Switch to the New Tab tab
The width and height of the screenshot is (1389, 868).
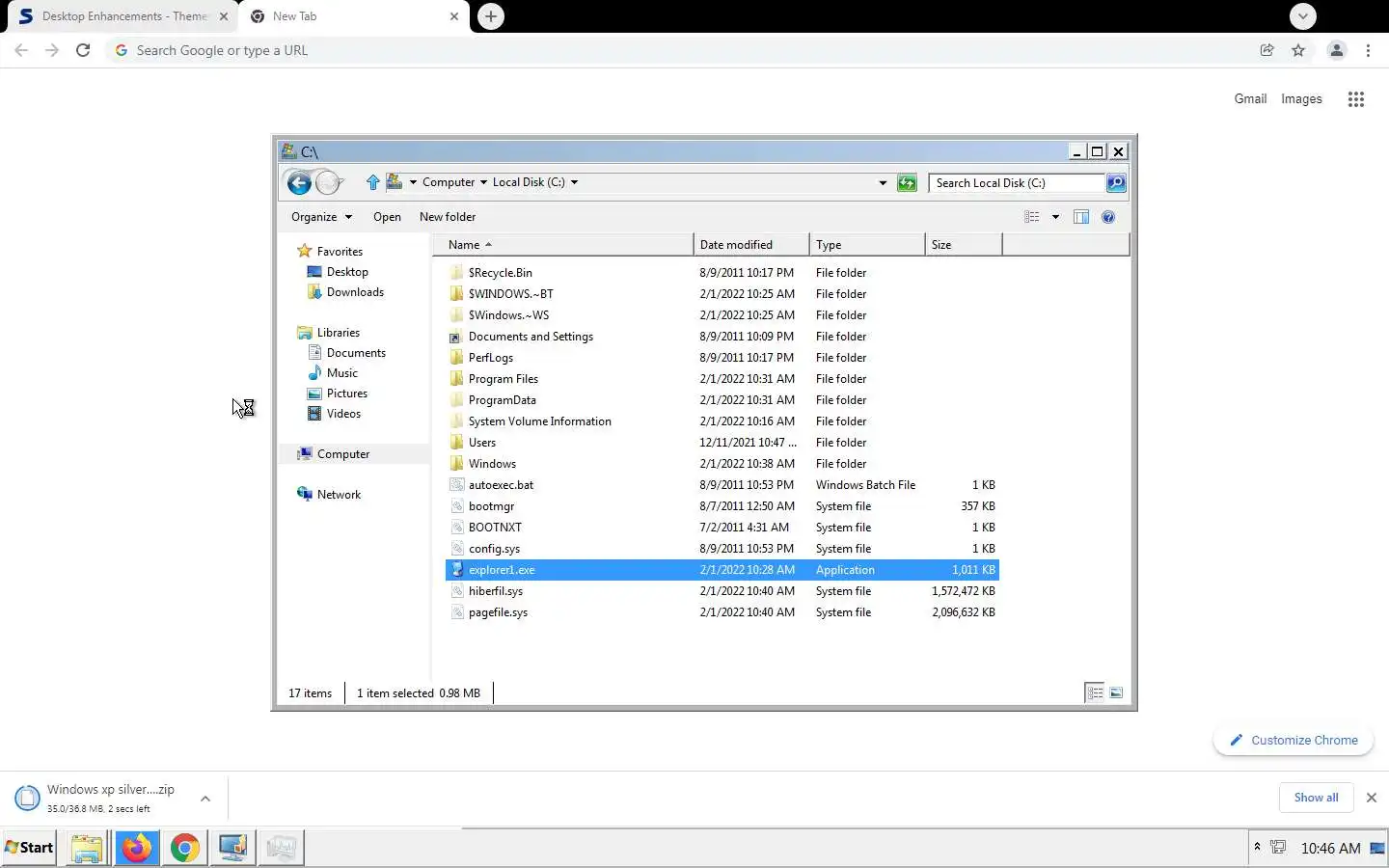[354, 16]
